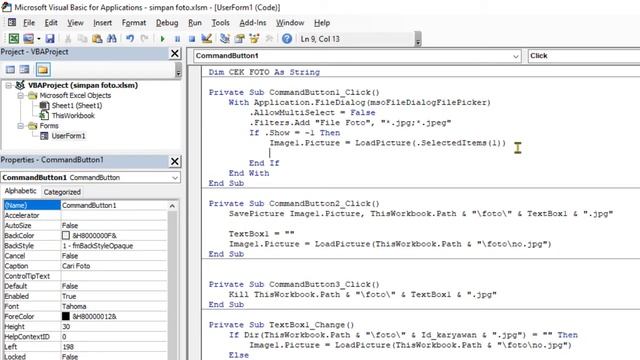Image resolution: width=640 pixels, height=360 pixels.
Task: Click the ForeColor black color swatch
Action: tap(66, 316)
